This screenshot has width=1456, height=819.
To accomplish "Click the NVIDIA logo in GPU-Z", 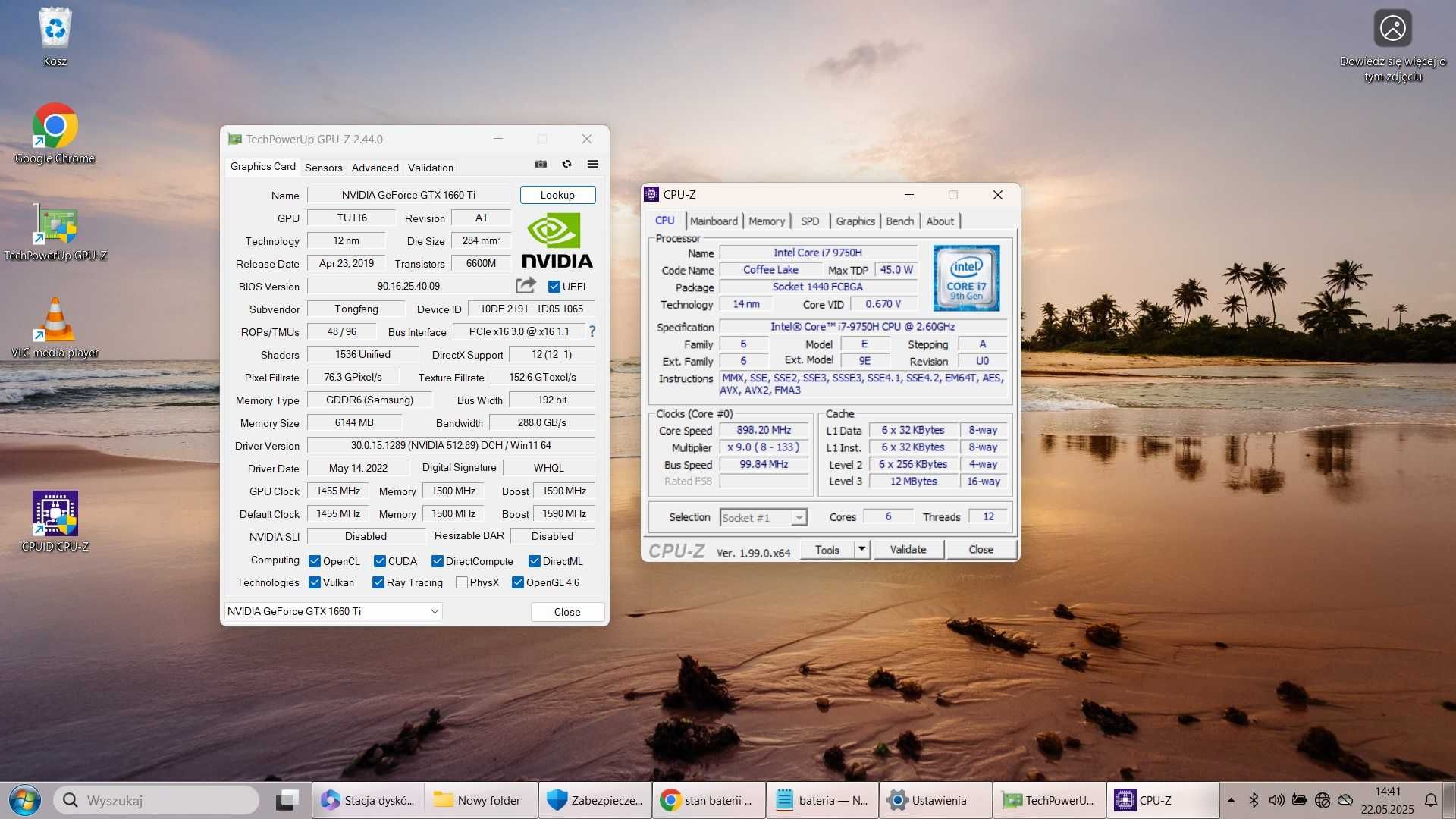I will (557, 240).
